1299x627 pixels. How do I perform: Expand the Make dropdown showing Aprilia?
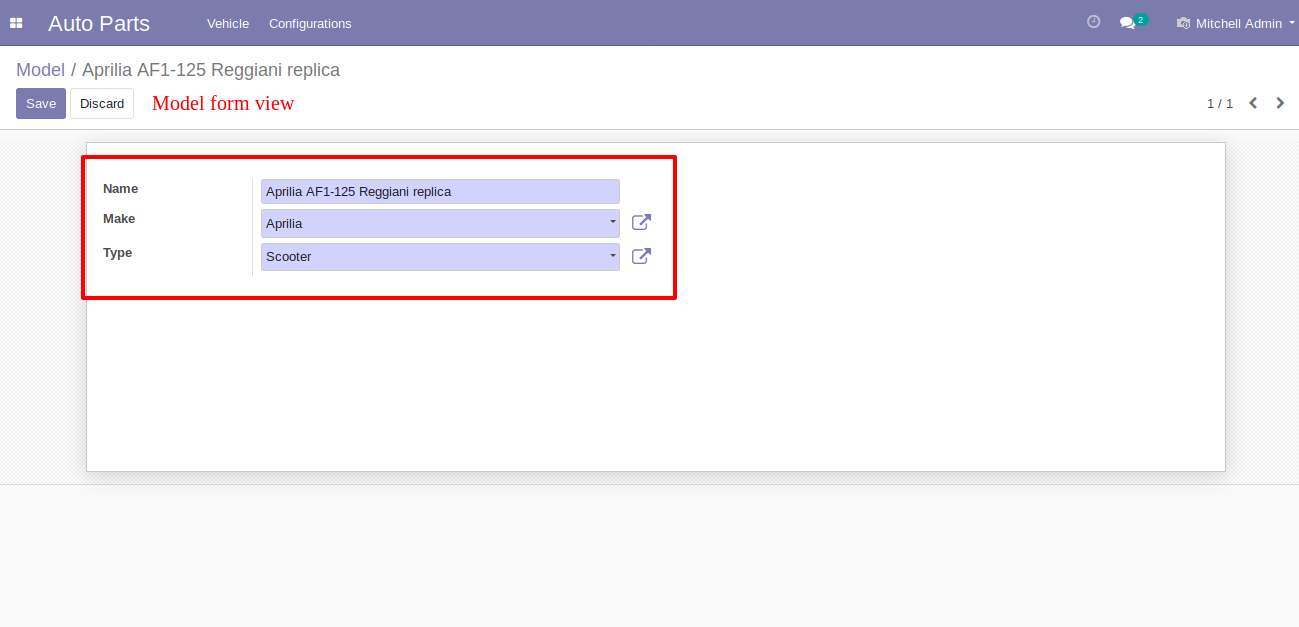440,223
